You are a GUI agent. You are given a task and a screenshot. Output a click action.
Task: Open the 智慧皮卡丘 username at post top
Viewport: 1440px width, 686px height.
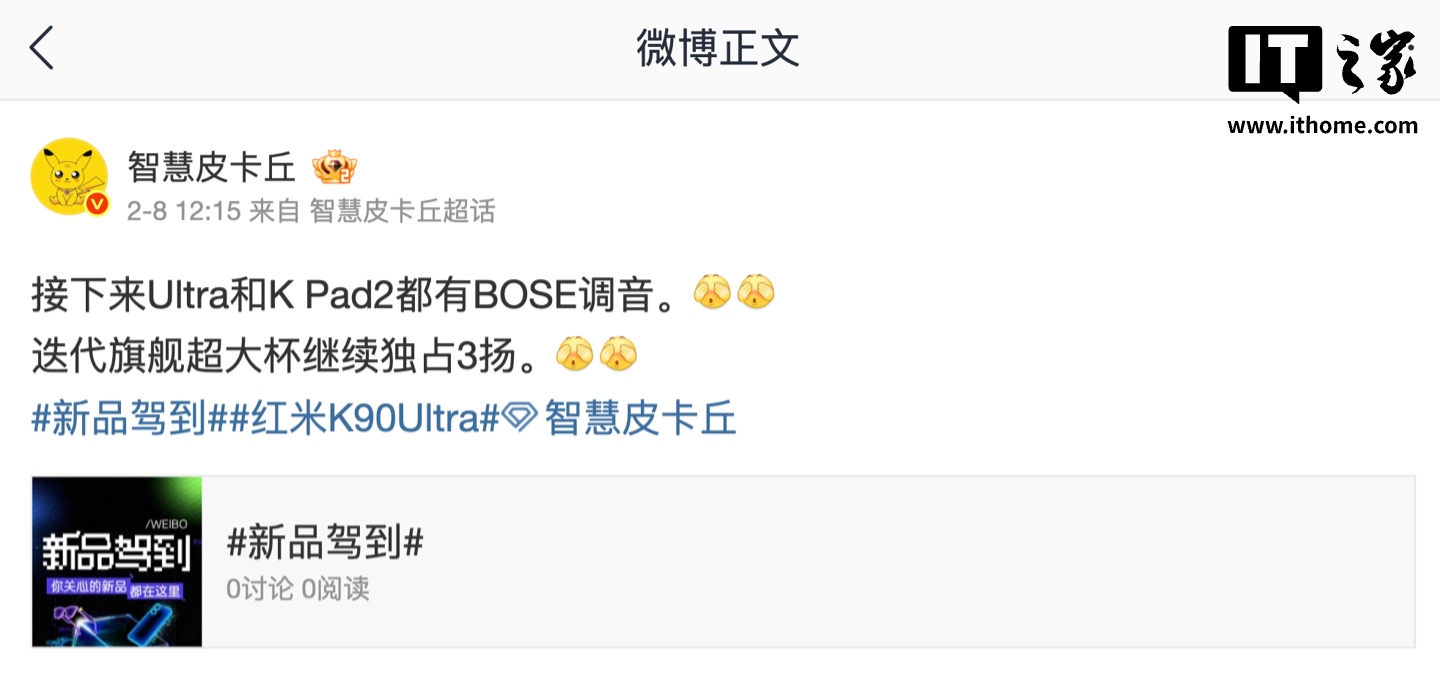coord(212,167)
